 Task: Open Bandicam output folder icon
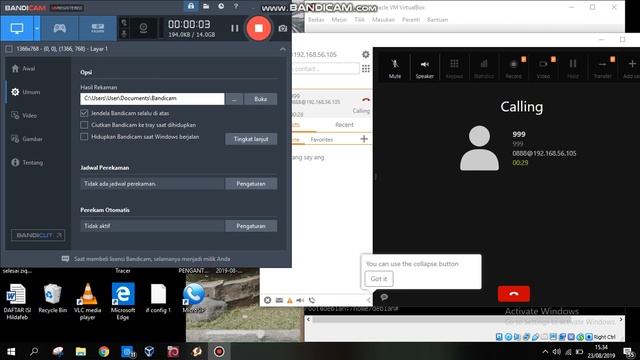(x=206, y=6)
